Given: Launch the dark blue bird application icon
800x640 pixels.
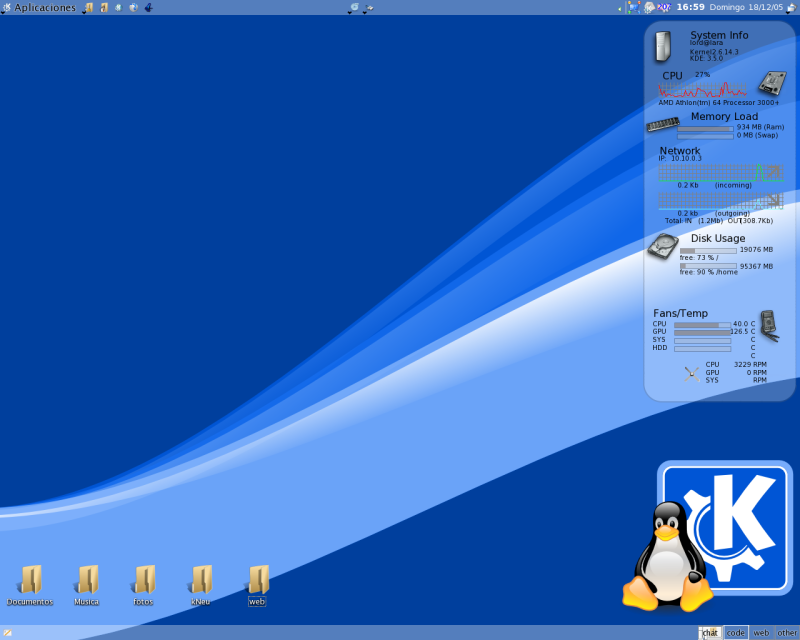Looking at the screenshot, I should (x=148, y=8).
